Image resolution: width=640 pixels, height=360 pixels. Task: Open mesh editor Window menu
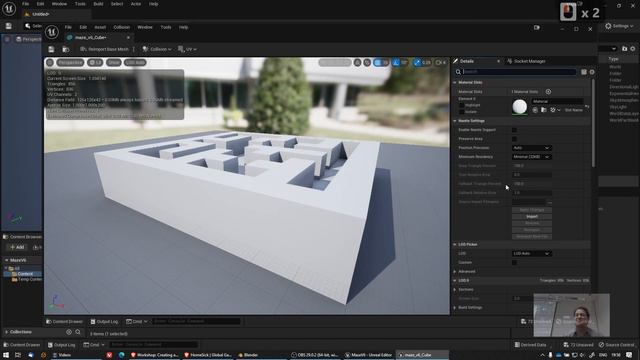(145, 27)
